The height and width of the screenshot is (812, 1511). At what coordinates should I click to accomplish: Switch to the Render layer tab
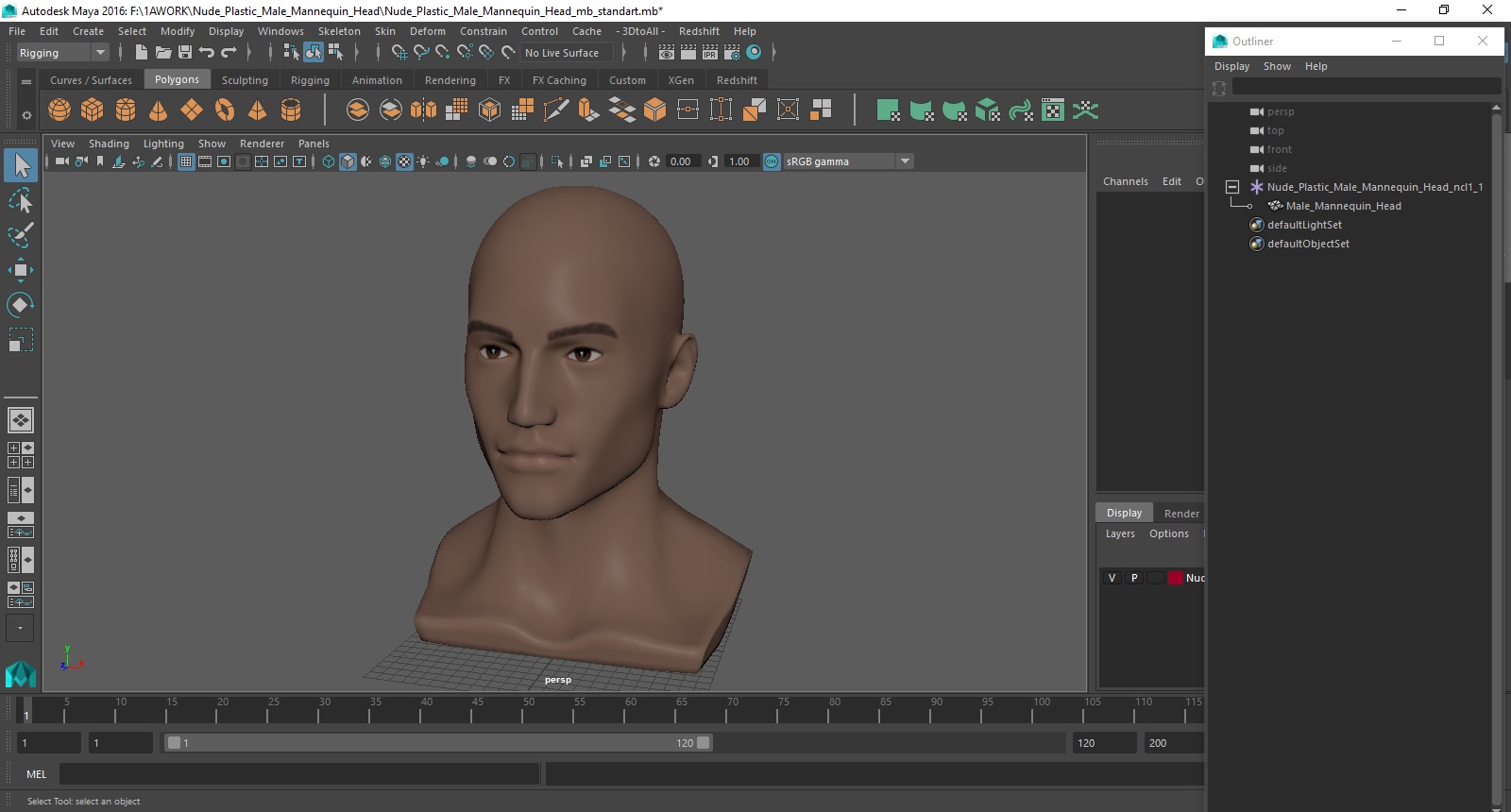[x=1181, y=514]
